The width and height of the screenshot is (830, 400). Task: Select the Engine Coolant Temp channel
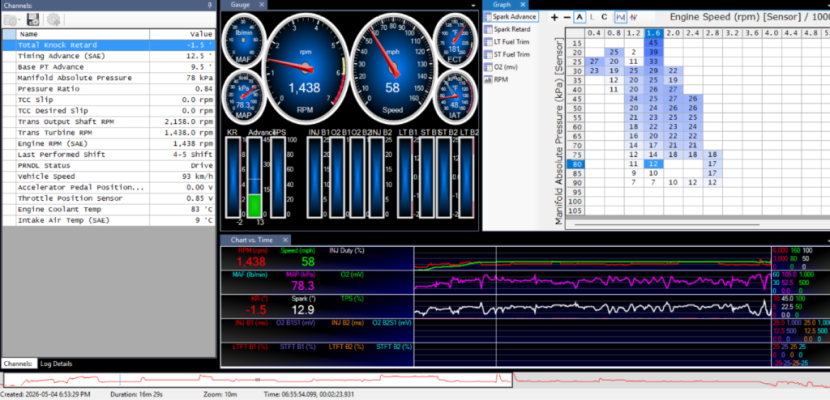tap(109, 209)
